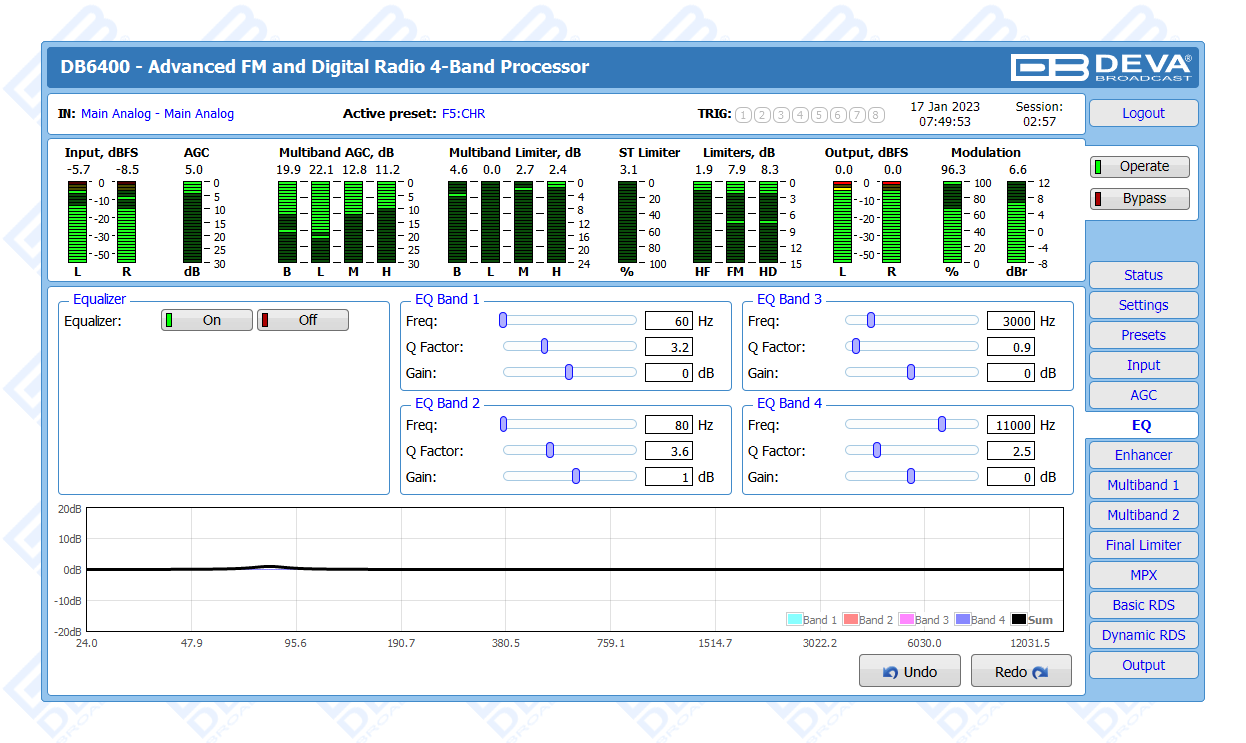Click the Sum legend black swatch
This screenshot has width=1246, height=743.
pyautogui.click(x=1019, y=620)
